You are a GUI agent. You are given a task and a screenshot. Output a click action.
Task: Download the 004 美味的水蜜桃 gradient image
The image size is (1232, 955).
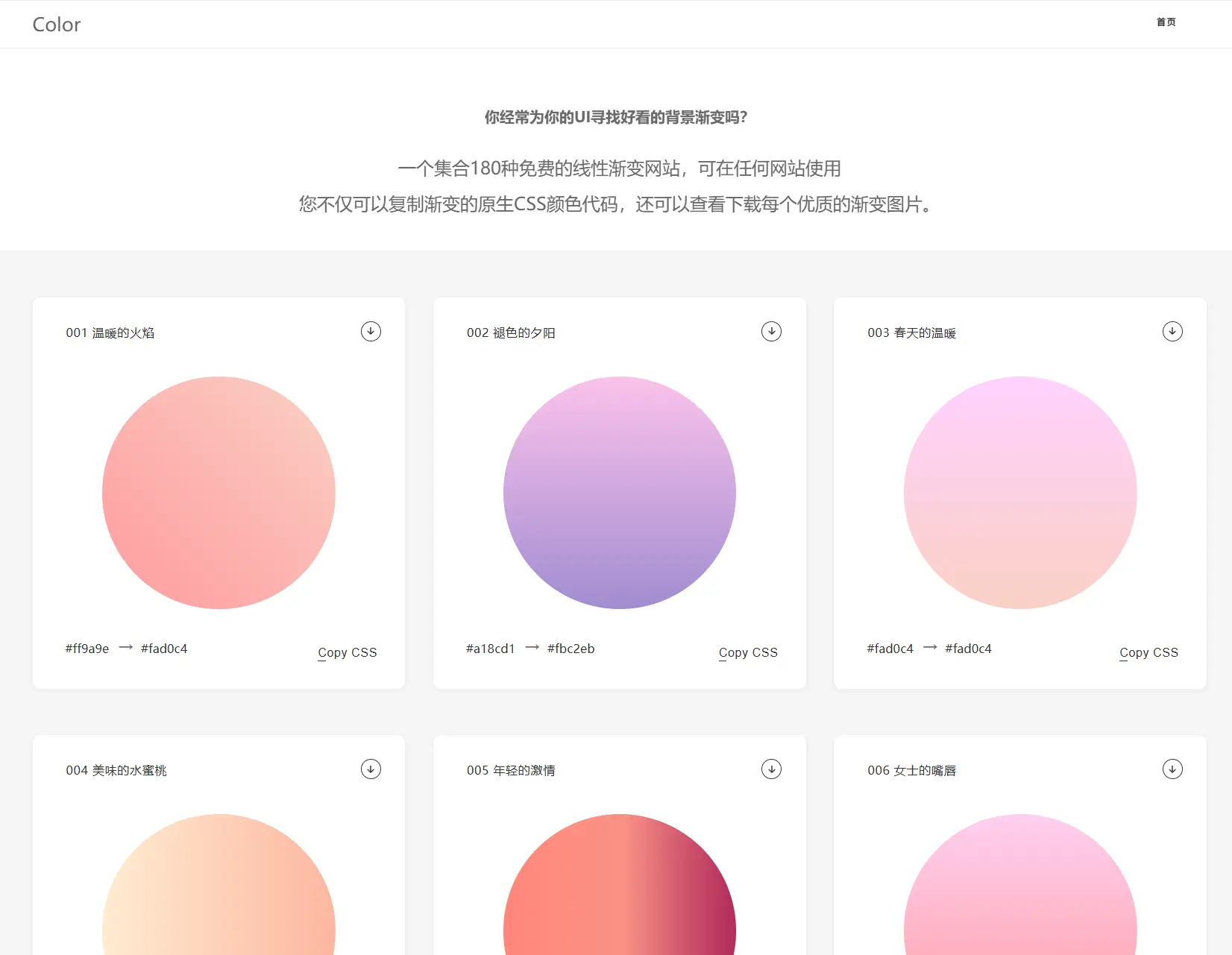(371, 769)
